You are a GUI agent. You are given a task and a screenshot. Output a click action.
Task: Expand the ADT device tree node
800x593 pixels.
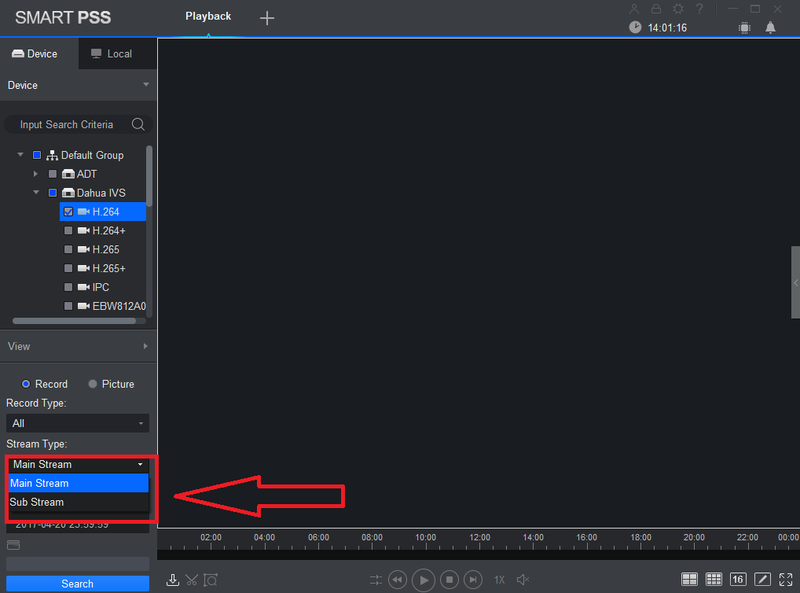pyautogui.click(x=35, y=174)
